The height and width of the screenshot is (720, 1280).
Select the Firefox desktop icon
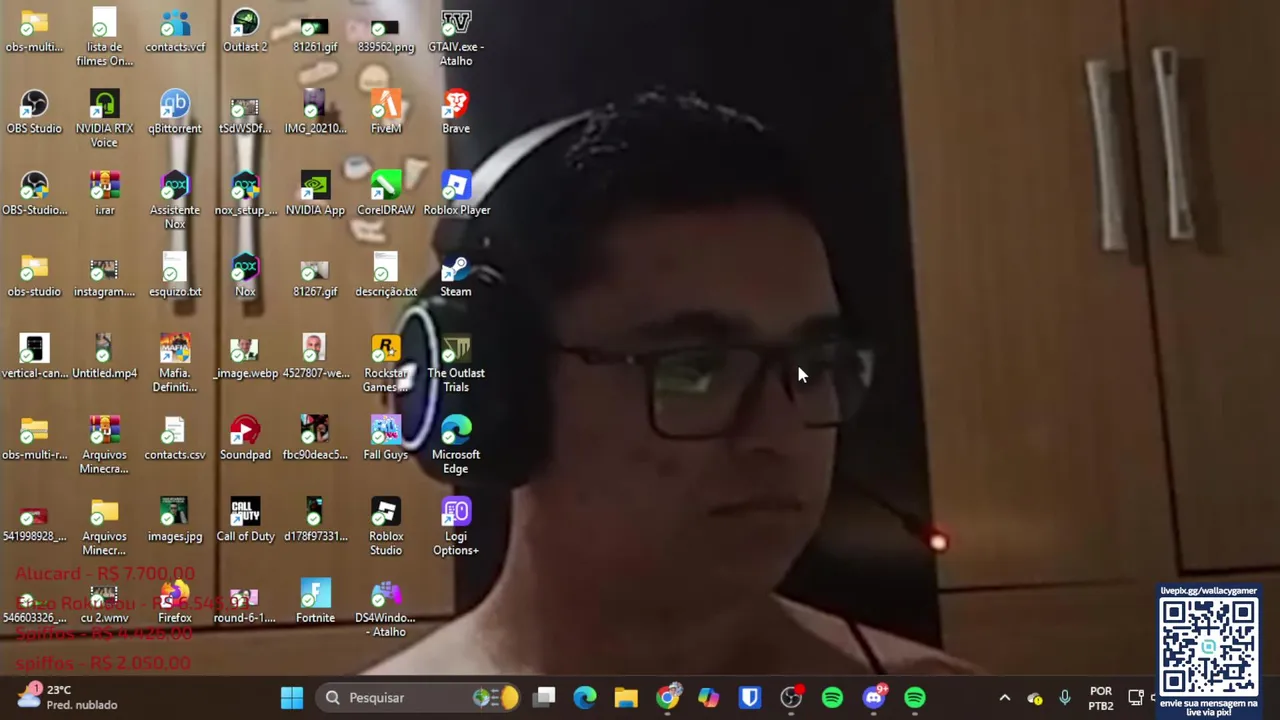pyautogui.click(x=175, y=602)
